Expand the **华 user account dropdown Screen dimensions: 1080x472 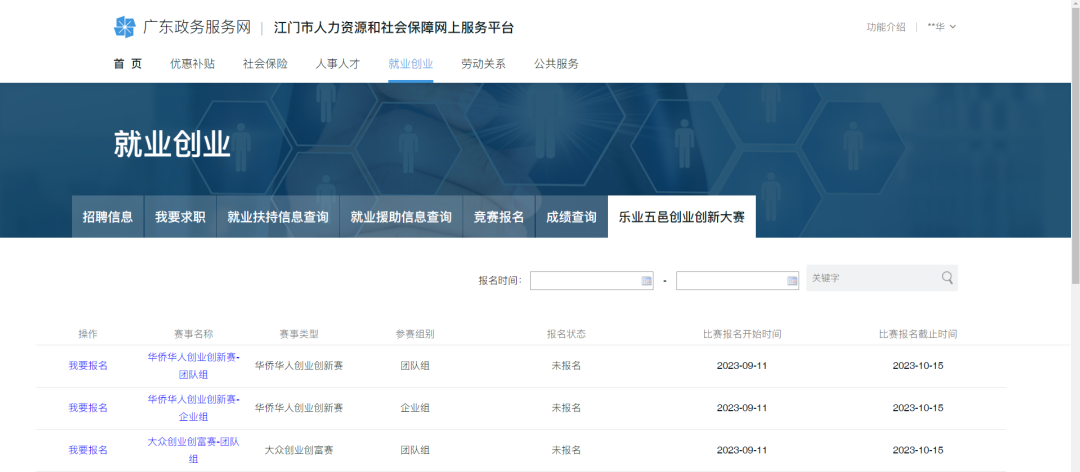pyautogui.click(x=941, y=27)
